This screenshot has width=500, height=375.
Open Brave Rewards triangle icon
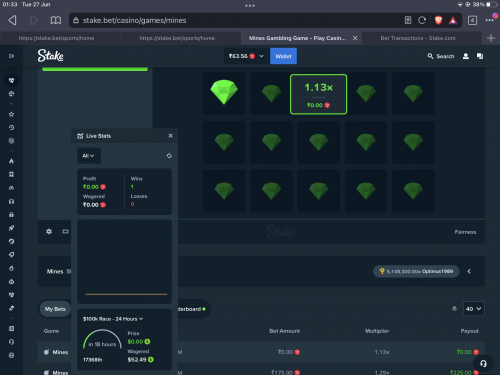pyautogui.click(x=453, y=21)
